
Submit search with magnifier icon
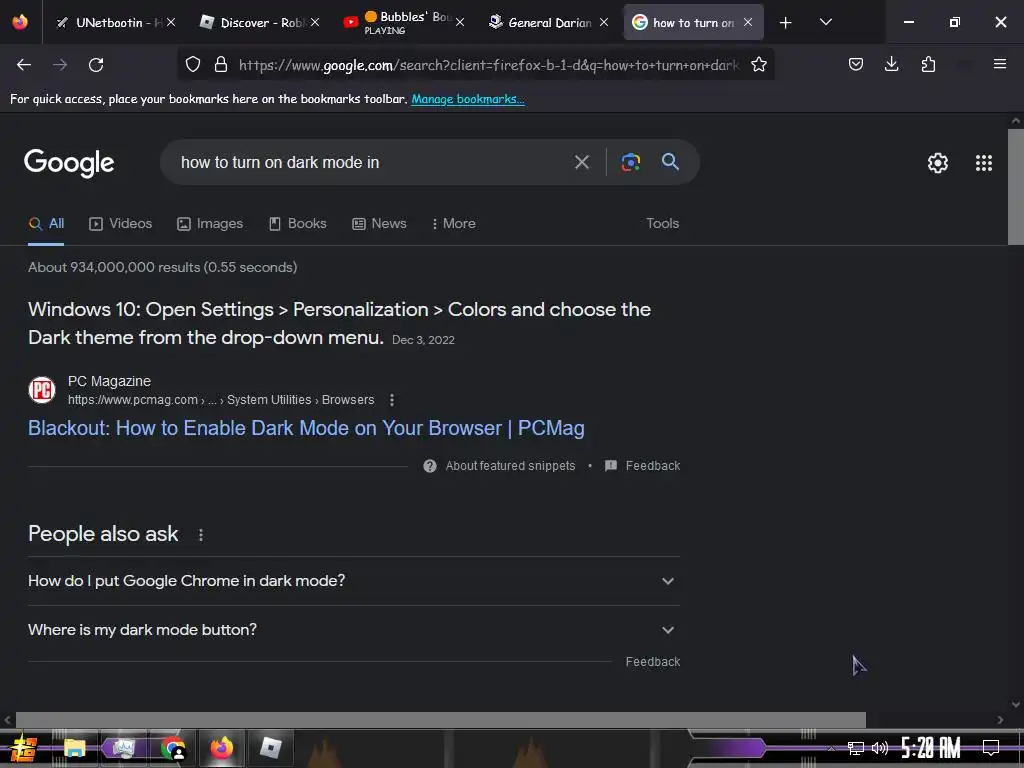pos(670,161)
